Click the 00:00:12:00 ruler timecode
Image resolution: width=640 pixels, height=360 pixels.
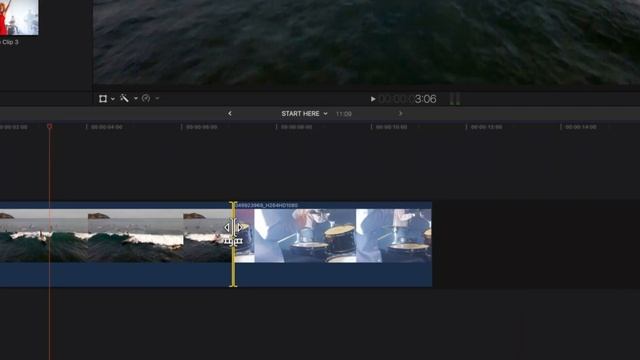click(x=487, y=127)
